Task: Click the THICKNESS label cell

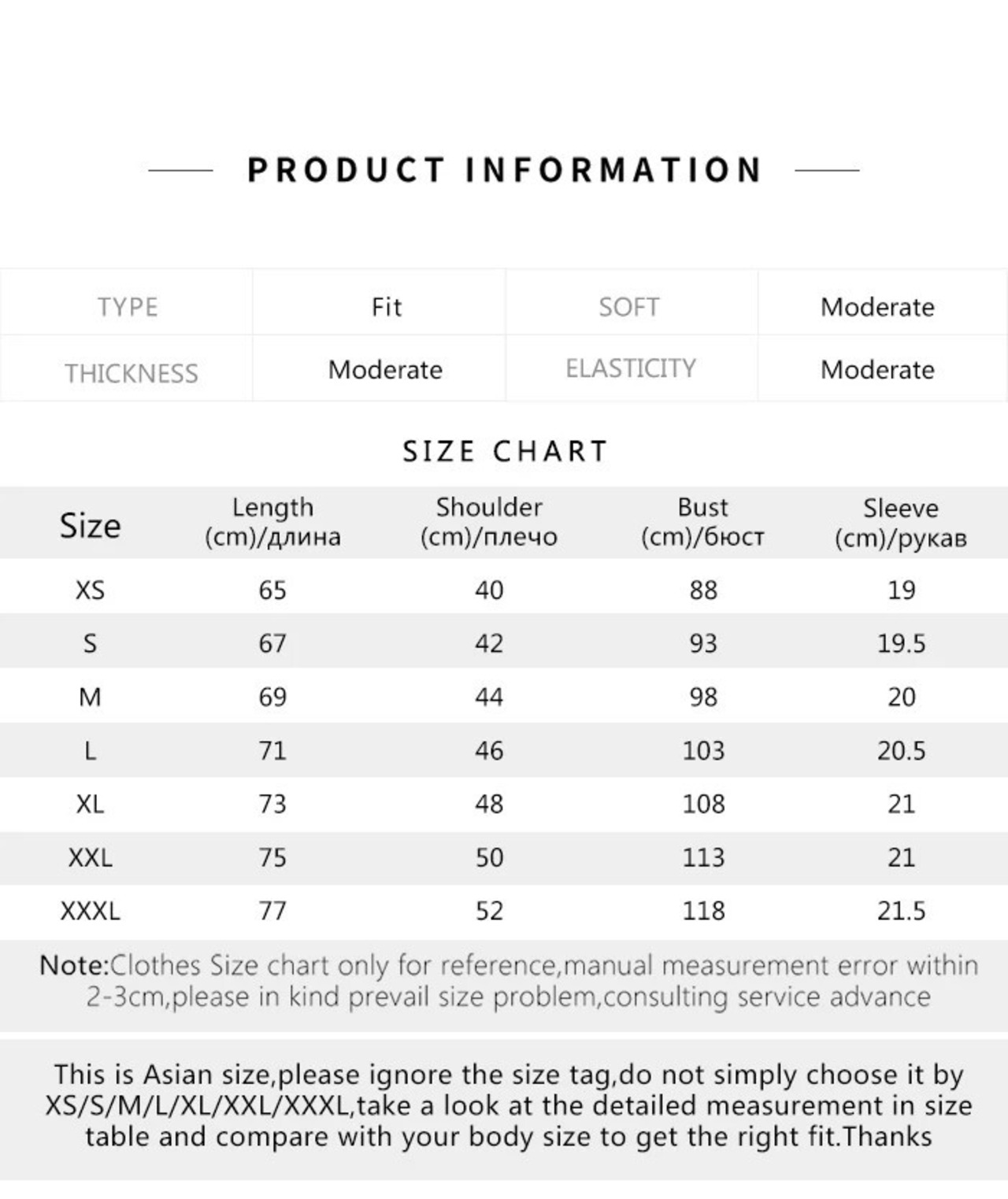Action: pos(131,372)
